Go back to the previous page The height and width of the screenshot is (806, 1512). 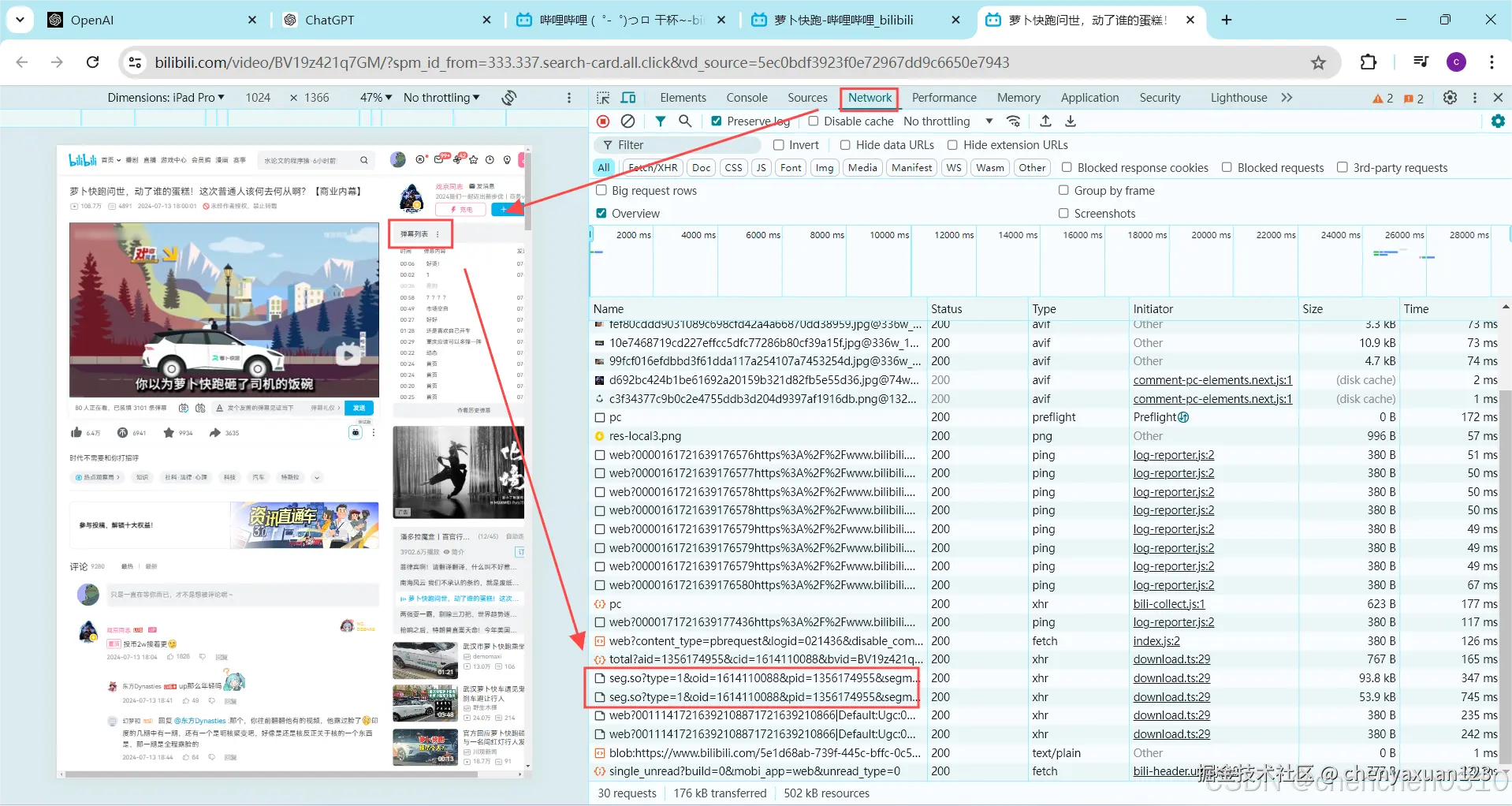[22, 62]
